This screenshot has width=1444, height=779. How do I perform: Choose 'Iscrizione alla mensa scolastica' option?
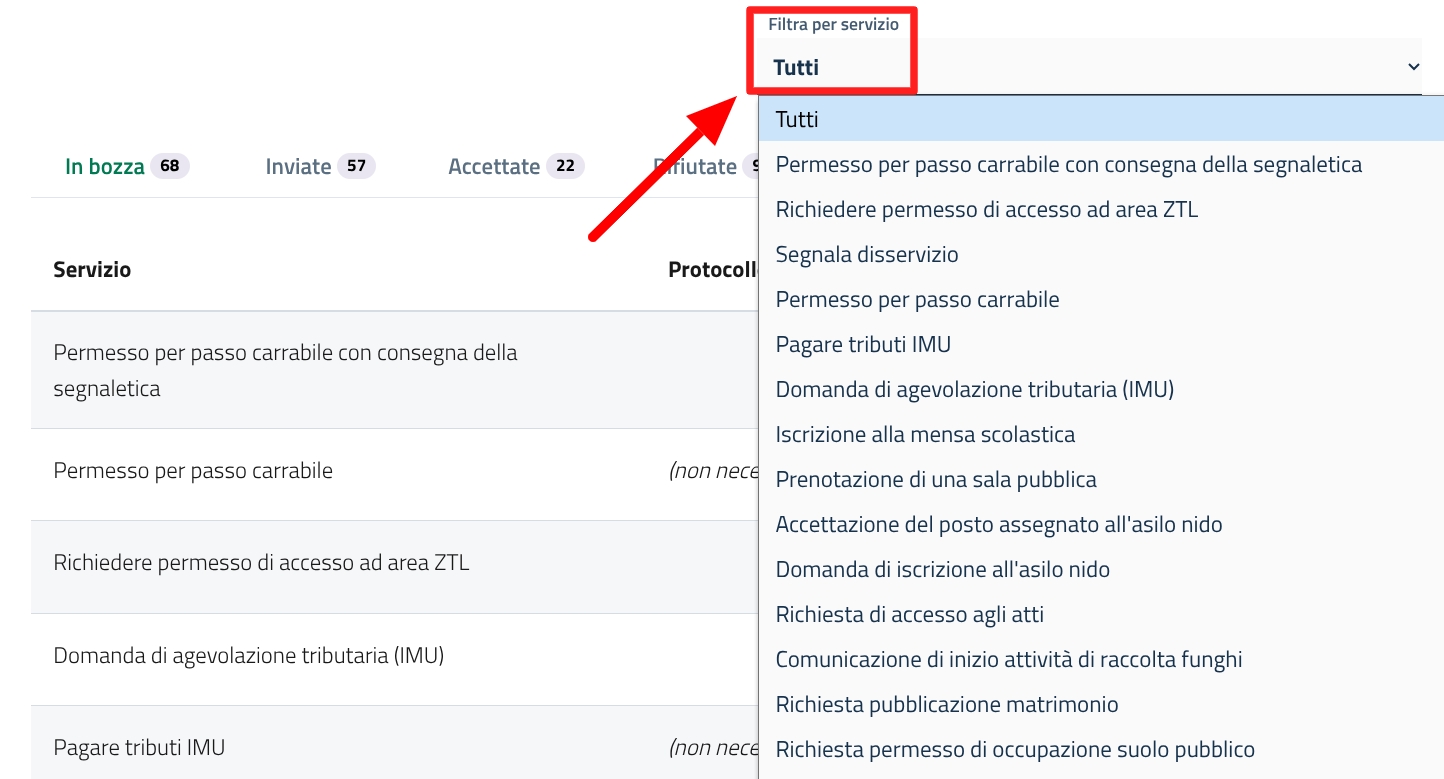tap(925, 435)
